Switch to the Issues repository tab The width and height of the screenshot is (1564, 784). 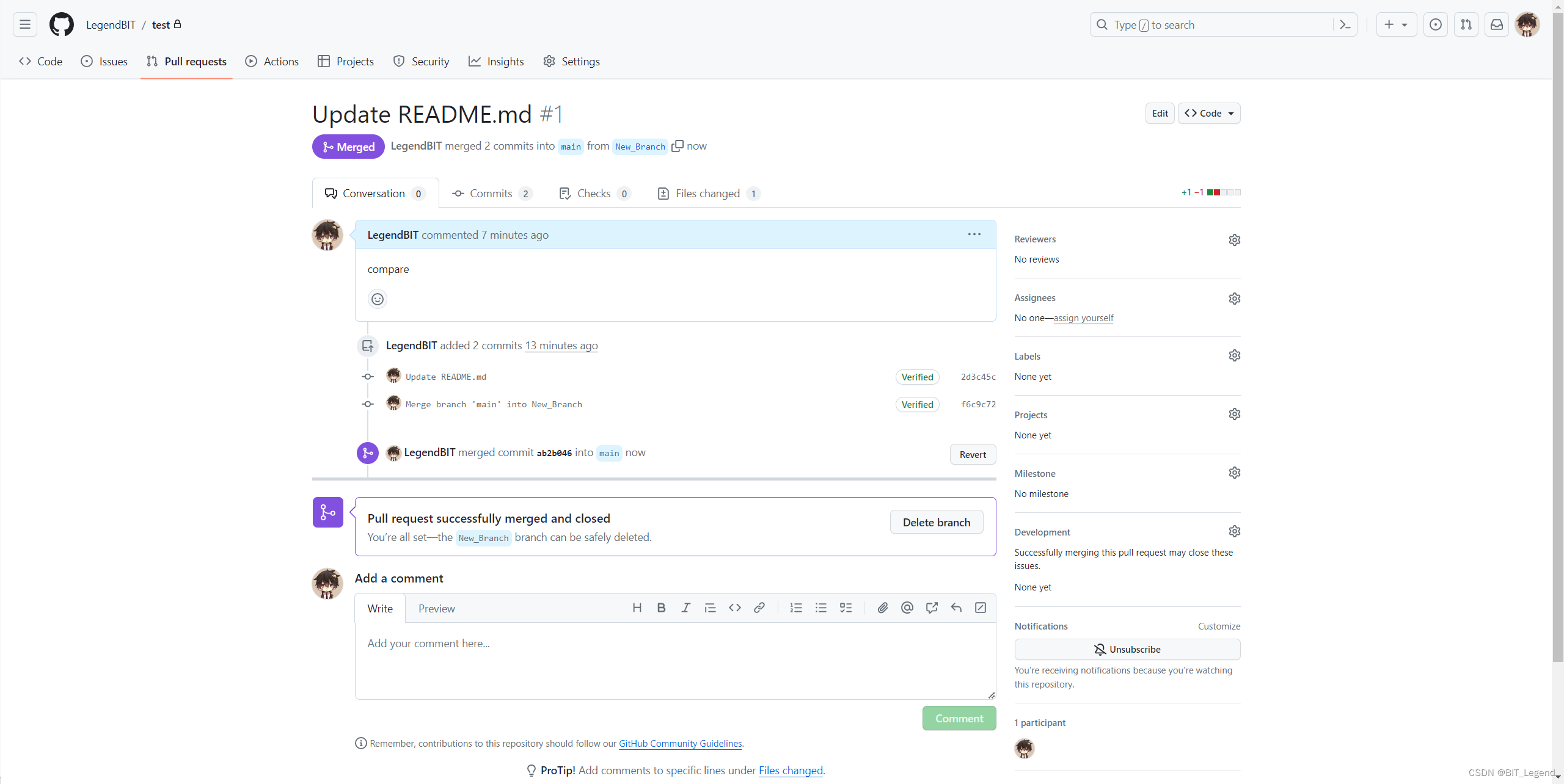(104, 61)
